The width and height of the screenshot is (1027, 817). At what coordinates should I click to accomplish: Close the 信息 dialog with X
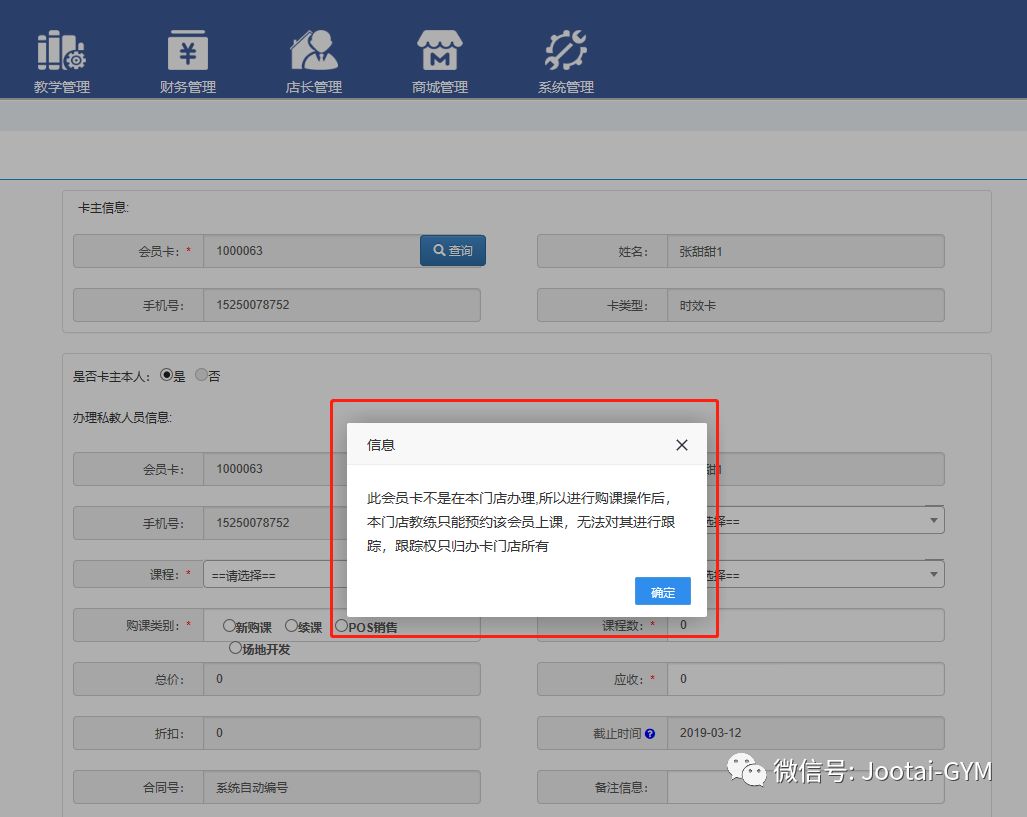coord(681,445)
